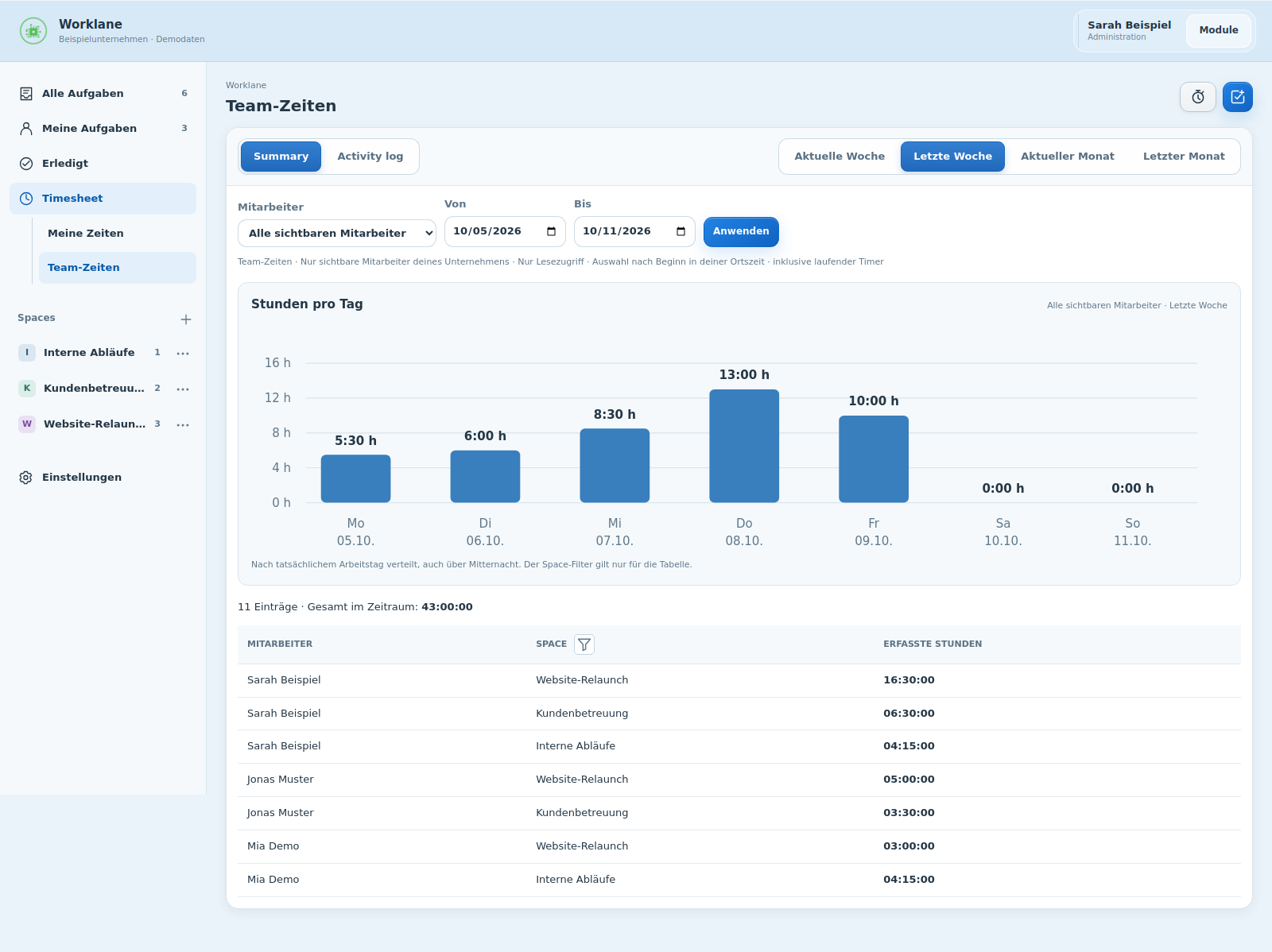This screenshot has height=952, width=1272.
Task: Open the Kundenbetreuung space in sidebar
Action: (x=94, y=389)
